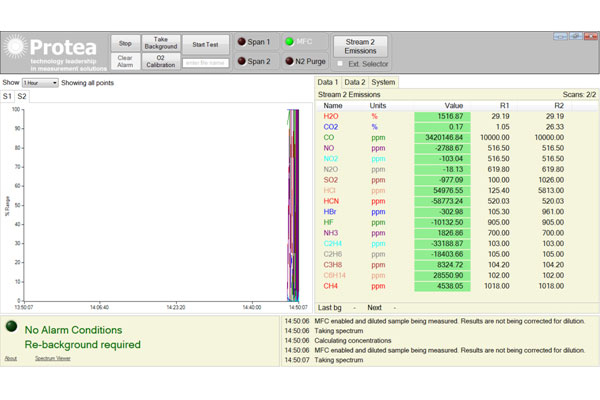Click the CO value 3420146.84

pyautogui.click(x=444, y=137)
